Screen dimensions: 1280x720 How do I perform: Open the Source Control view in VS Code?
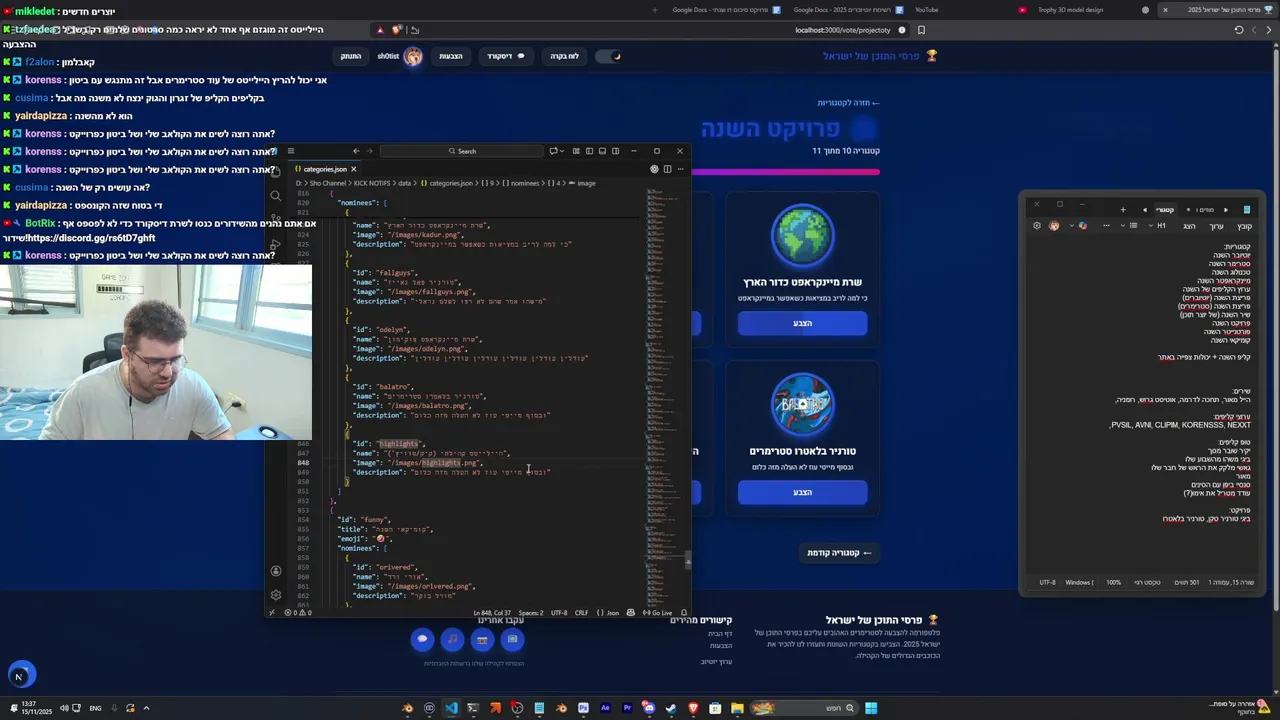(276, 220)
